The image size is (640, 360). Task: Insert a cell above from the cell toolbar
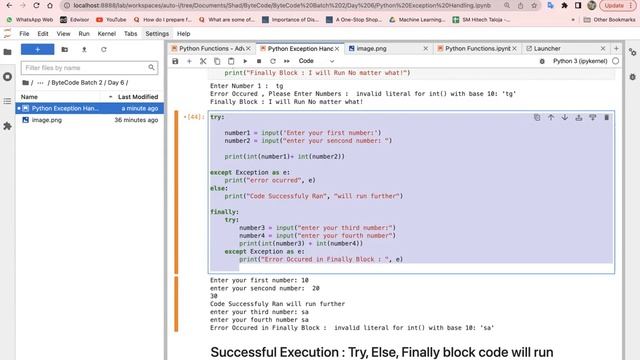tap(578, 118)
